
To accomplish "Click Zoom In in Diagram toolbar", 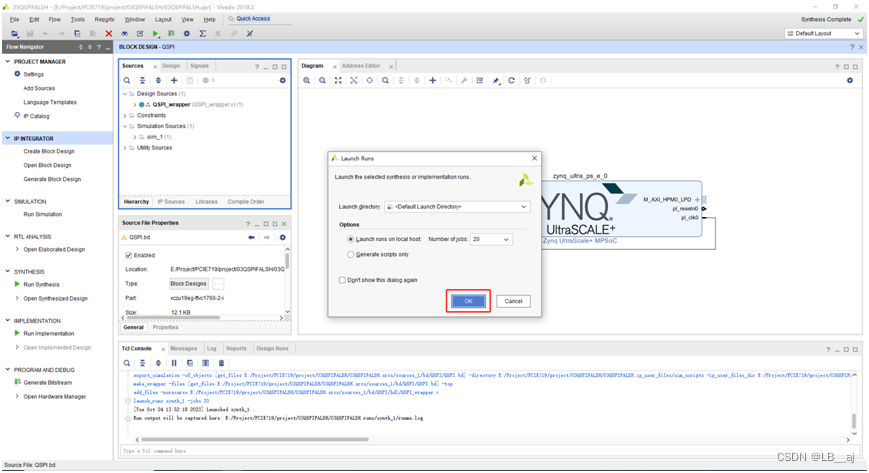I will (x=306, y=80).
